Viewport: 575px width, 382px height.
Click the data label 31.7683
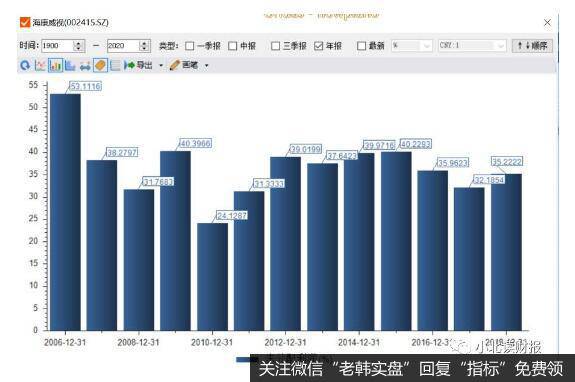point(158,181)
